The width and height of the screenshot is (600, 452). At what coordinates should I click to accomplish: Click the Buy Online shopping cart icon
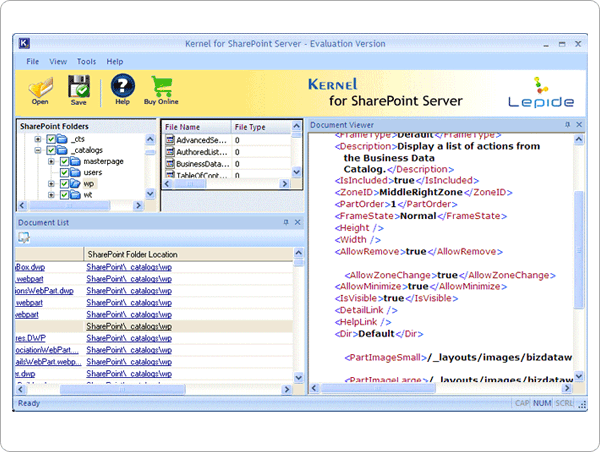[x=161, y=86]
